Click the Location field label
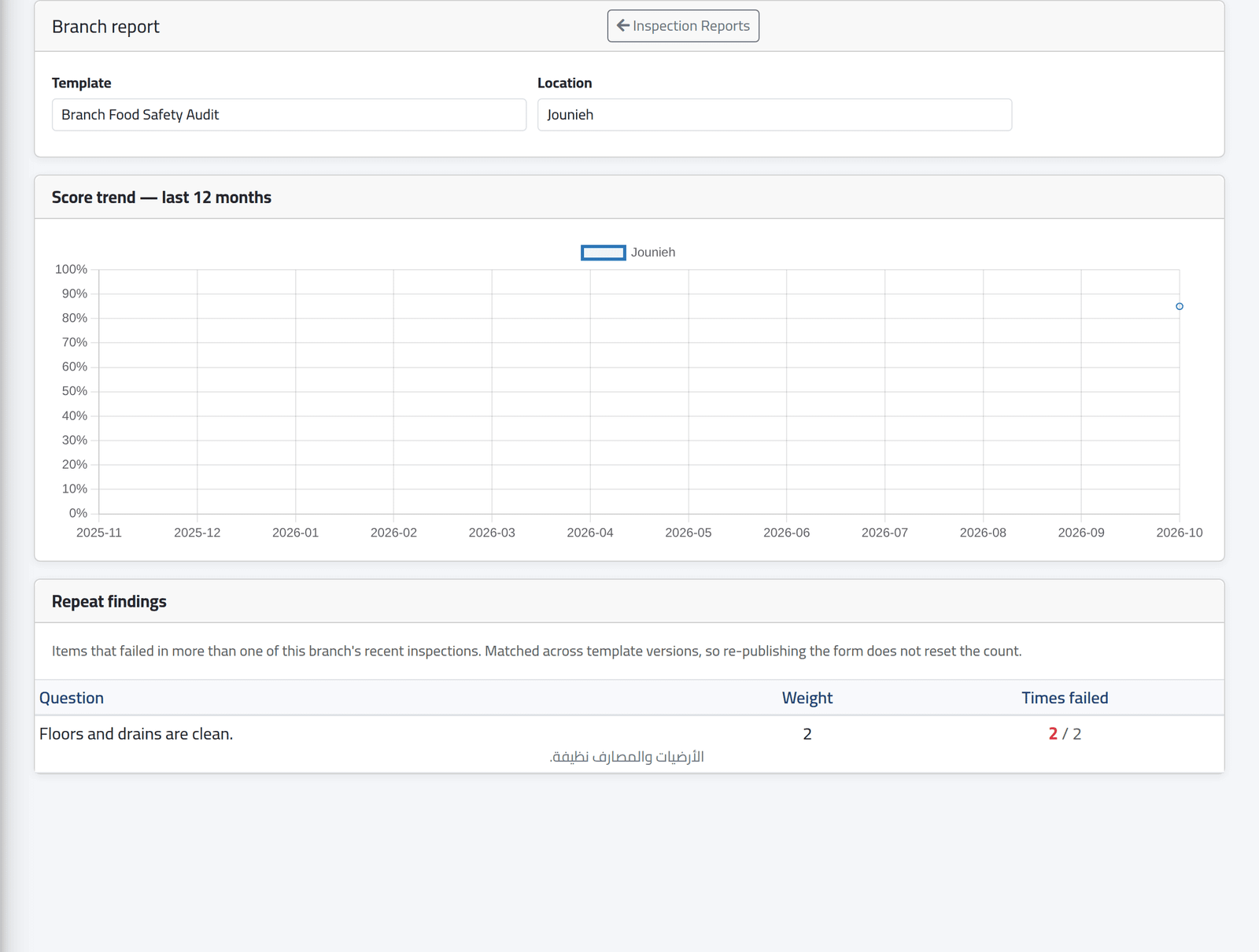This screenshot has height=952, width=1259. point(565,83)
